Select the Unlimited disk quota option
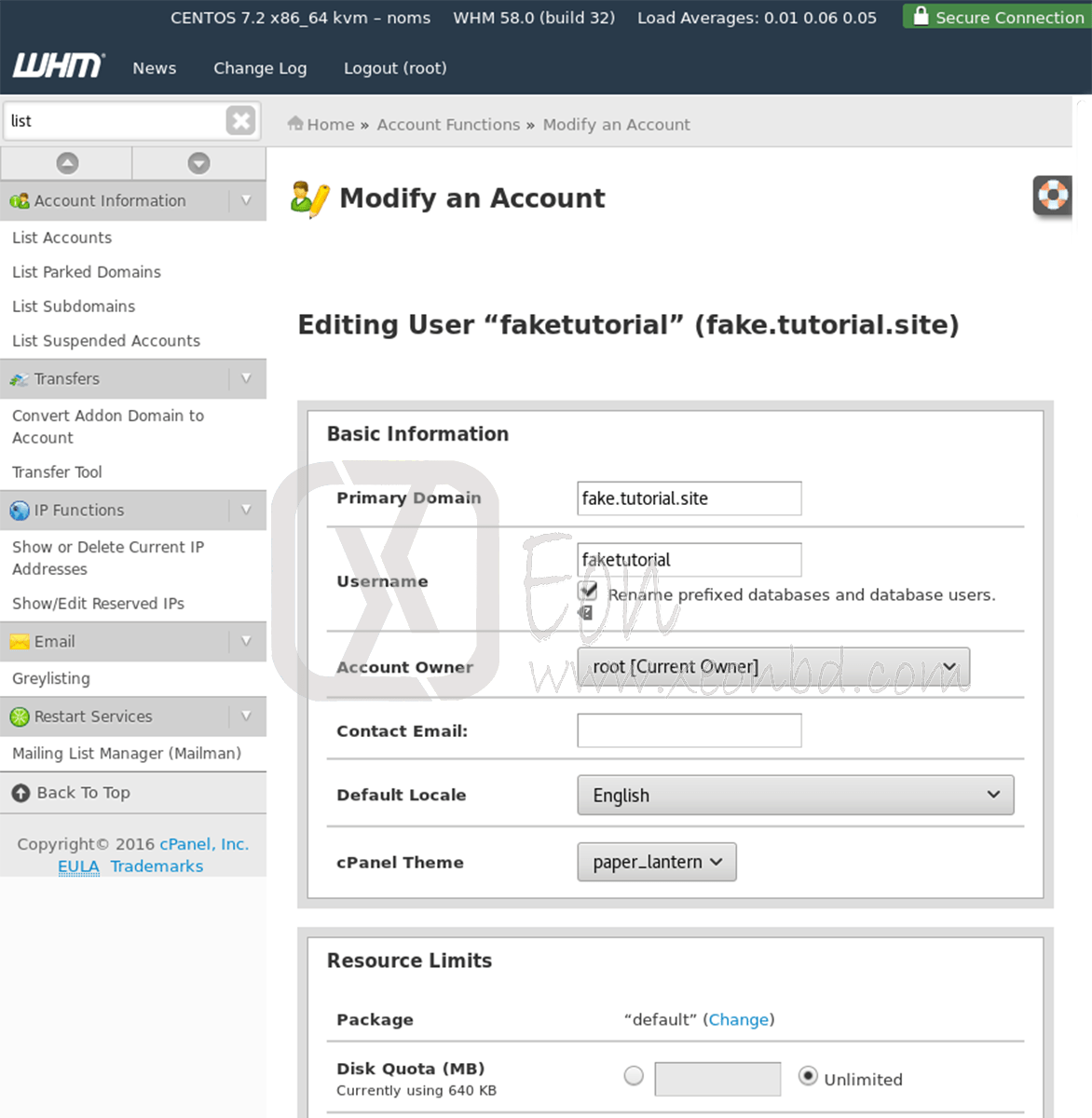1092x1118 pixels. click(x=808, y=1075)
